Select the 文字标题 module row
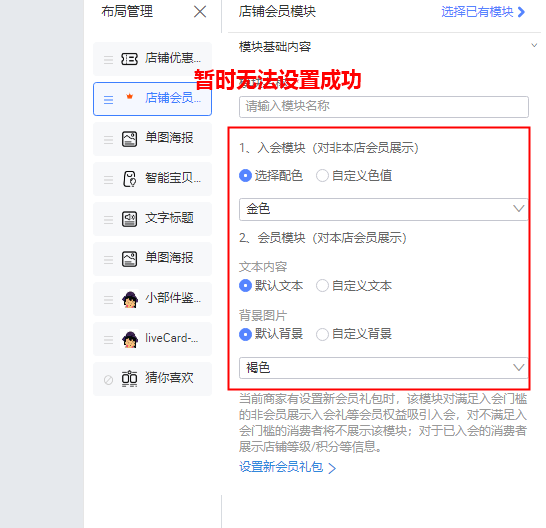The image size is (546, 528). (152, 219)
